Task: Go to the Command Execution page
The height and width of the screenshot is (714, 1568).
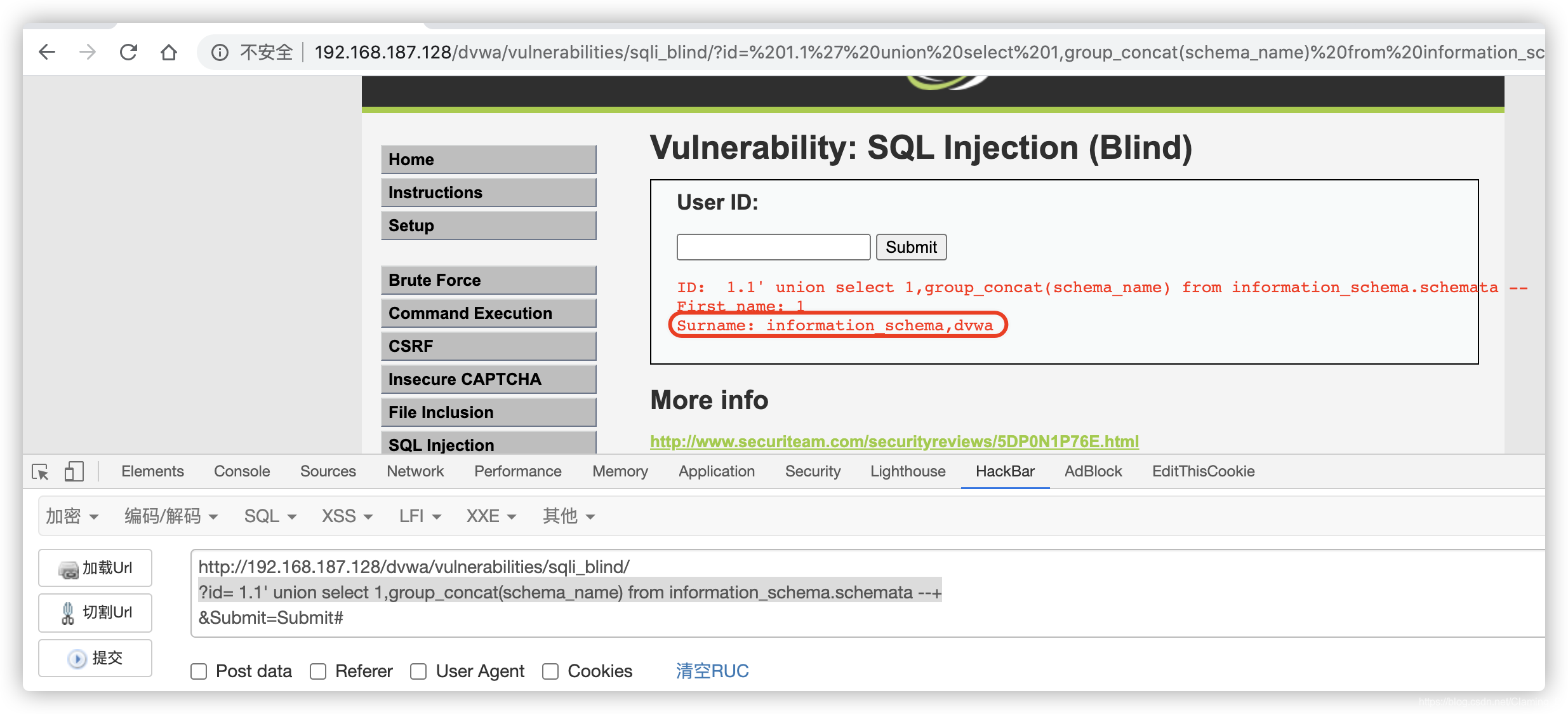Action: pos(489,313)
